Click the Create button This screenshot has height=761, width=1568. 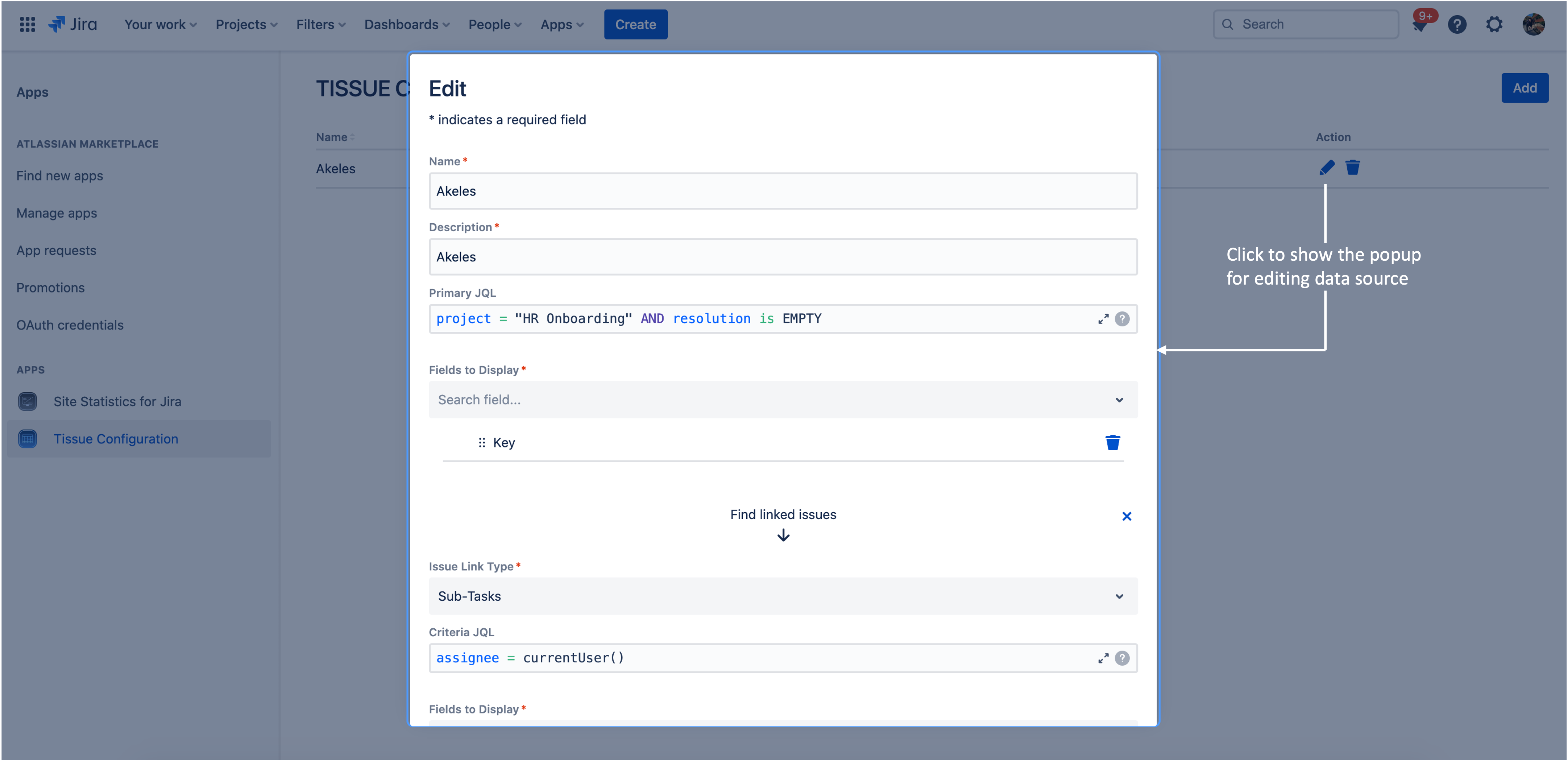(635, 24)
